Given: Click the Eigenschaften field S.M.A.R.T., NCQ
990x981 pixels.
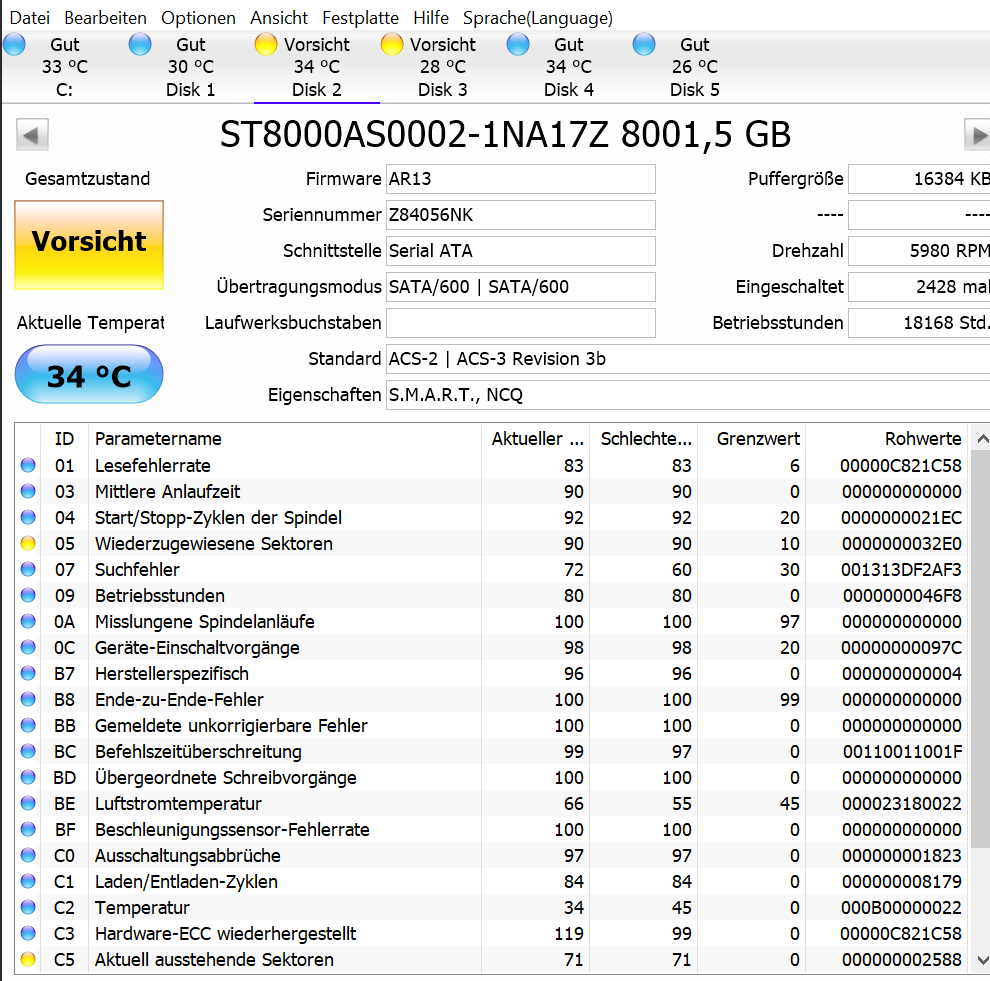Looking at the screenshot, I should [x=688, y=395].
